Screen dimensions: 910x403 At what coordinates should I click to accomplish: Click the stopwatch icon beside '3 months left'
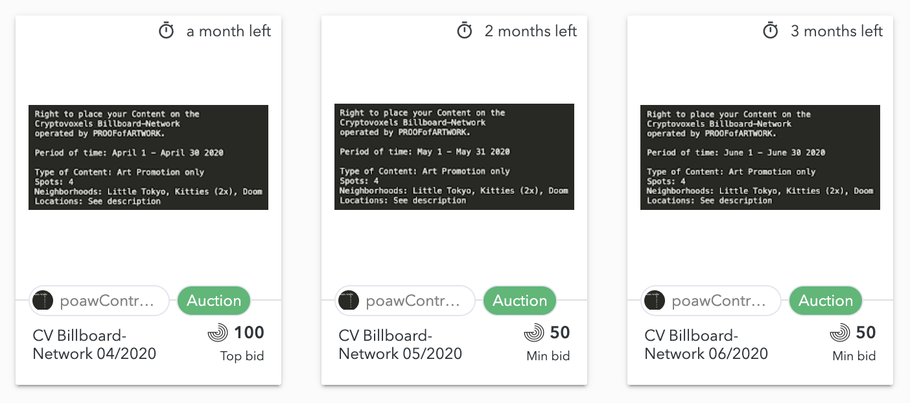pyautogui.click(x=770, y=30)
